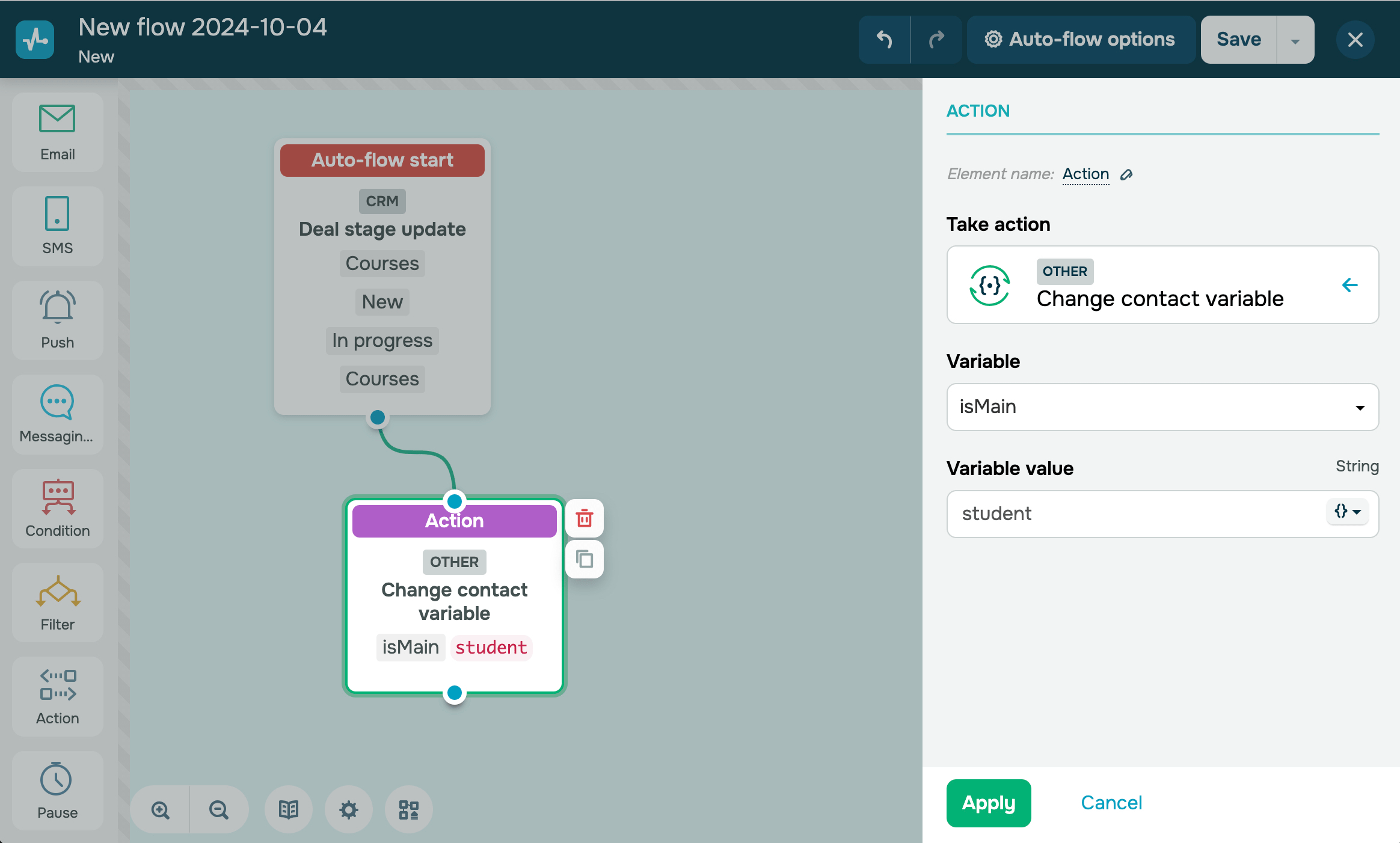Zoom out of the flow canvas
This screenshot has height=843, width=1400.
(x=219, y=810)
